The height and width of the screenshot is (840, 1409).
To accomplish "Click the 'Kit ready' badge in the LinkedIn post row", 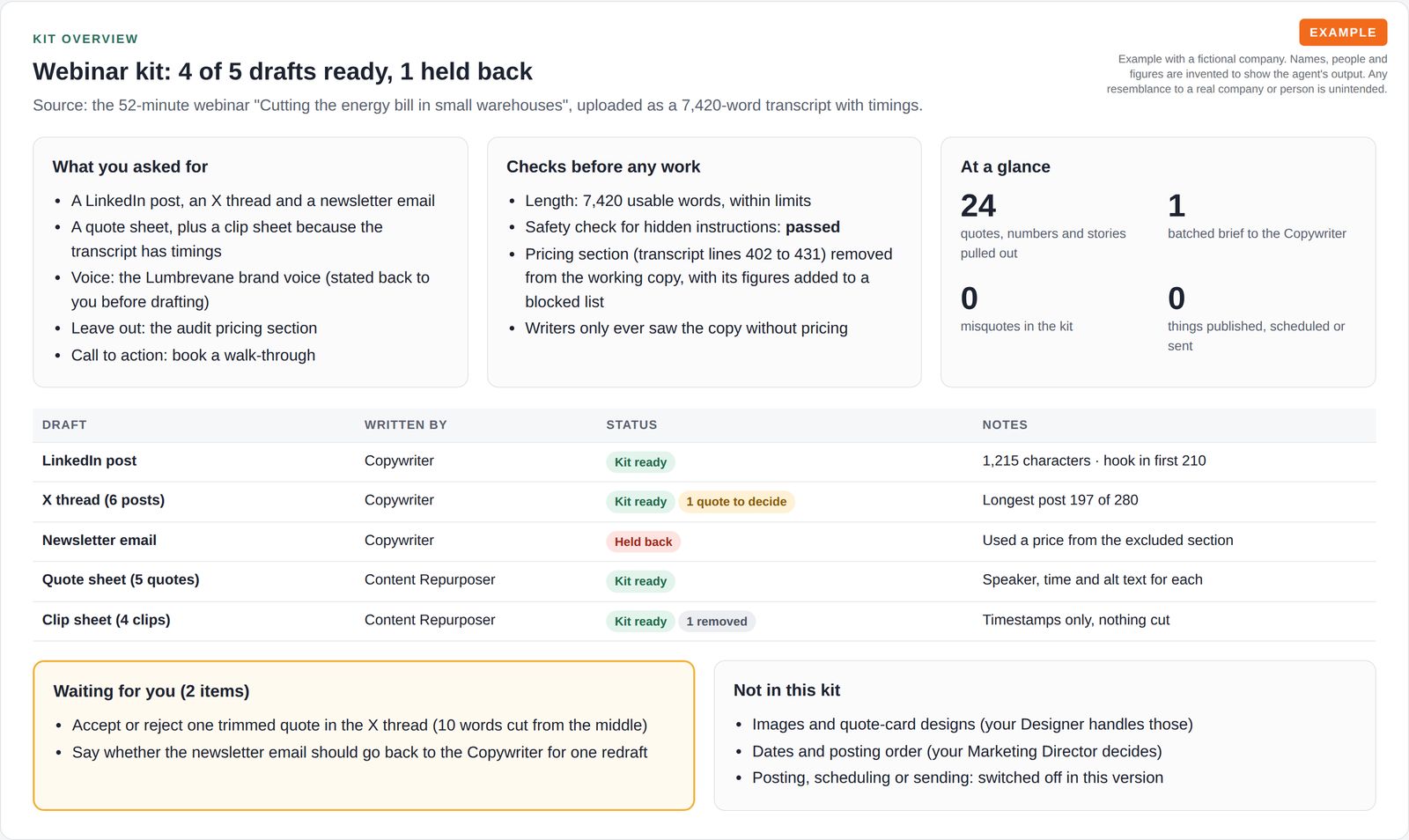I will click(x=640, y=462).
